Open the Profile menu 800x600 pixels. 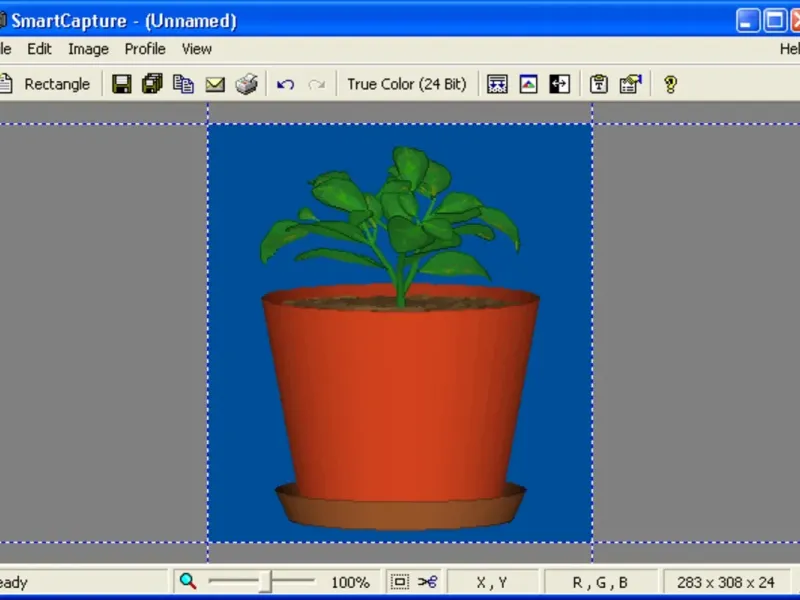145,48
